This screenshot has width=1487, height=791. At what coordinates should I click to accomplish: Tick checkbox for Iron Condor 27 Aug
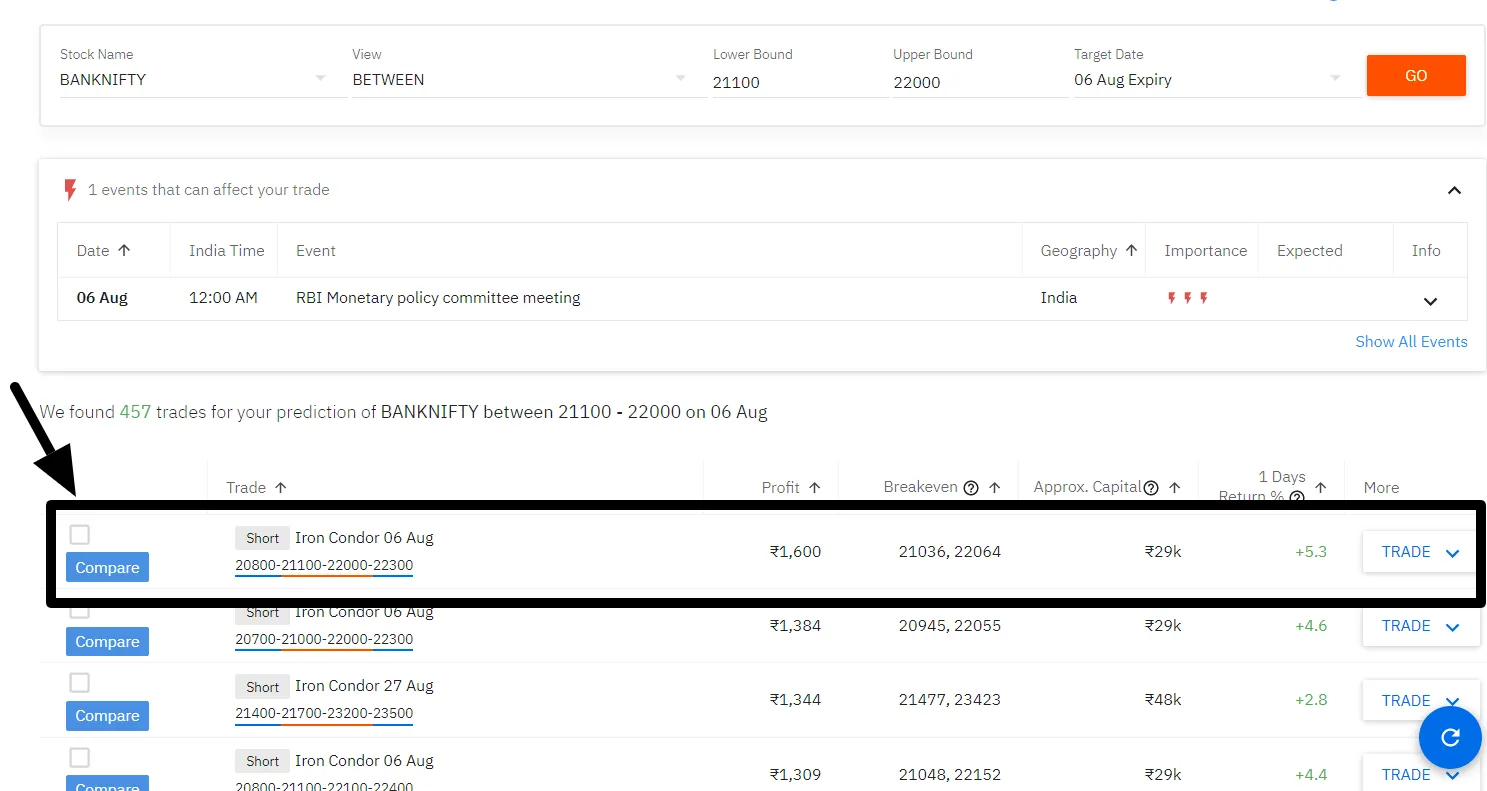pos(79,683)
